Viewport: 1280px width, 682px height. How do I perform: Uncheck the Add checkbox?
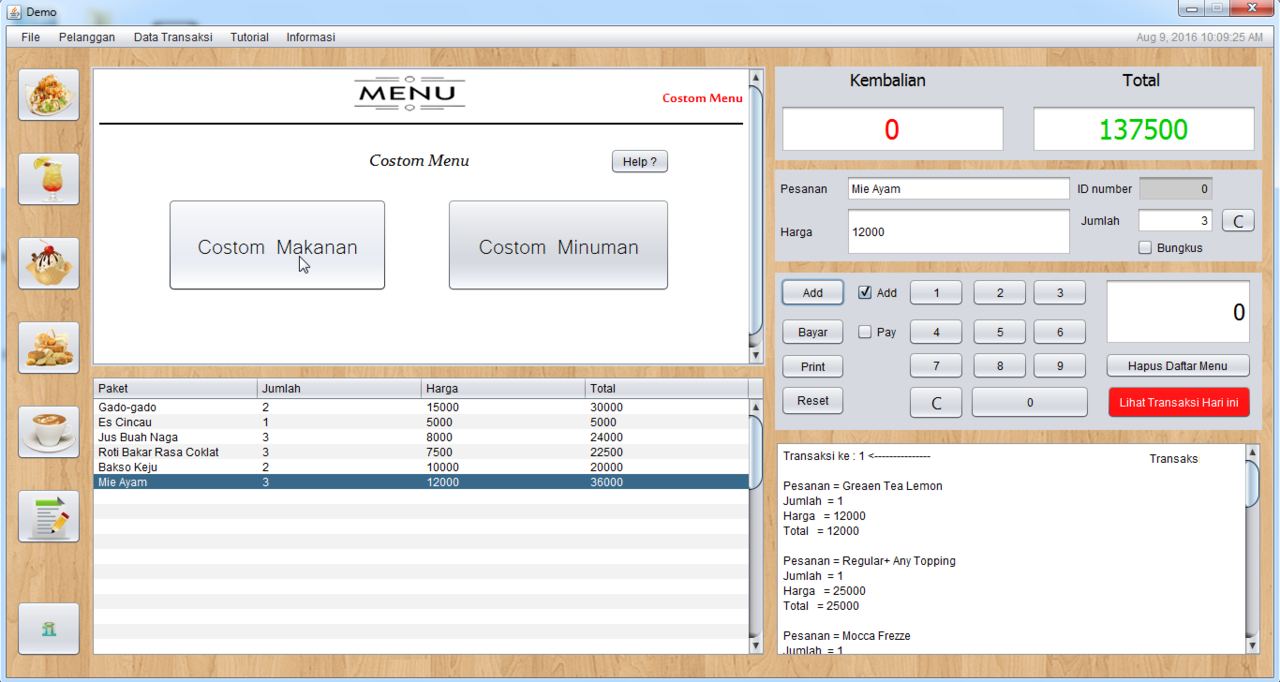[865, 293]
